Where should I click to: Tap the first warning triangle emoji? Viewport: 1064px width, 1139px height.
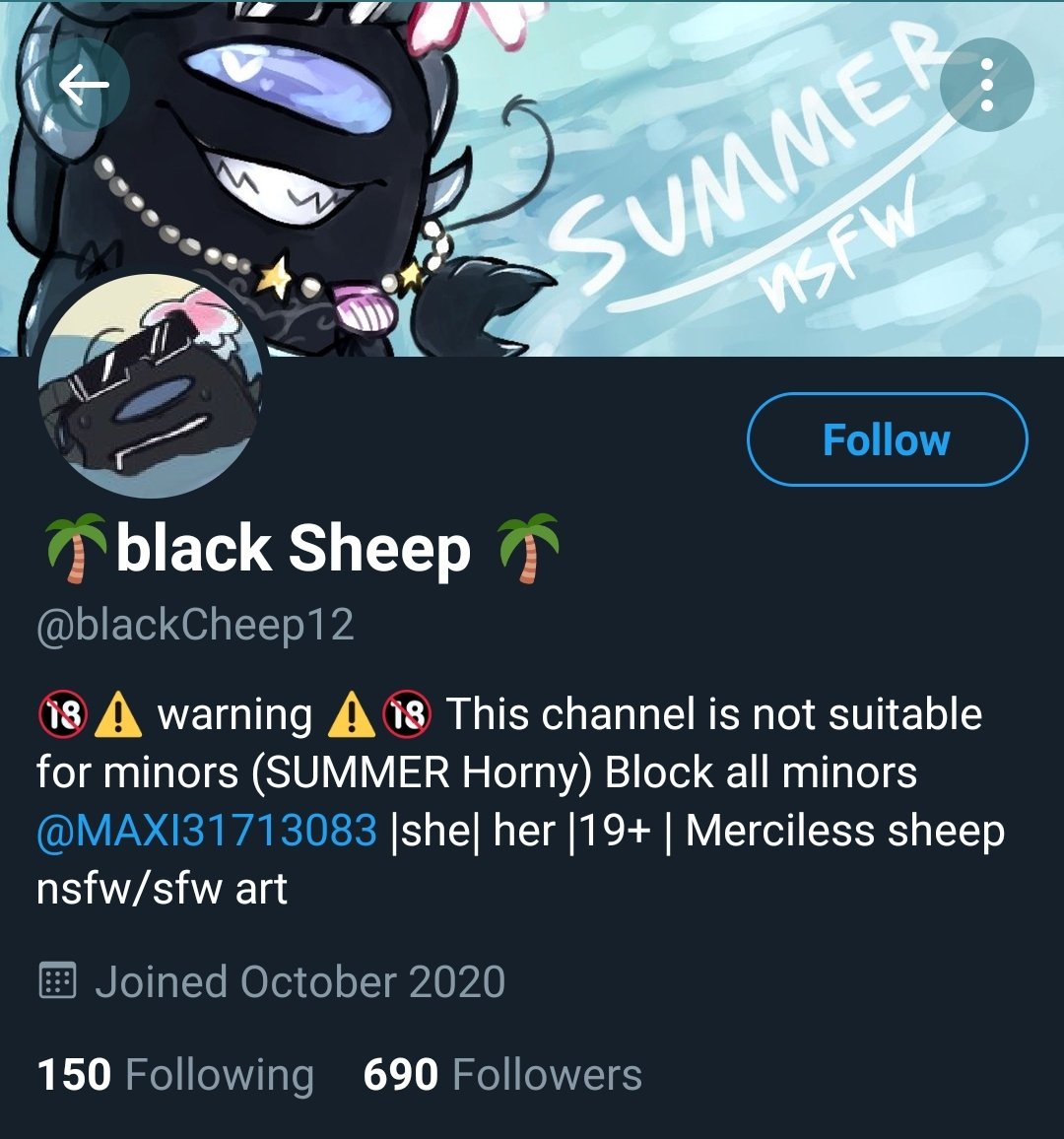click(x=118, y=714)
